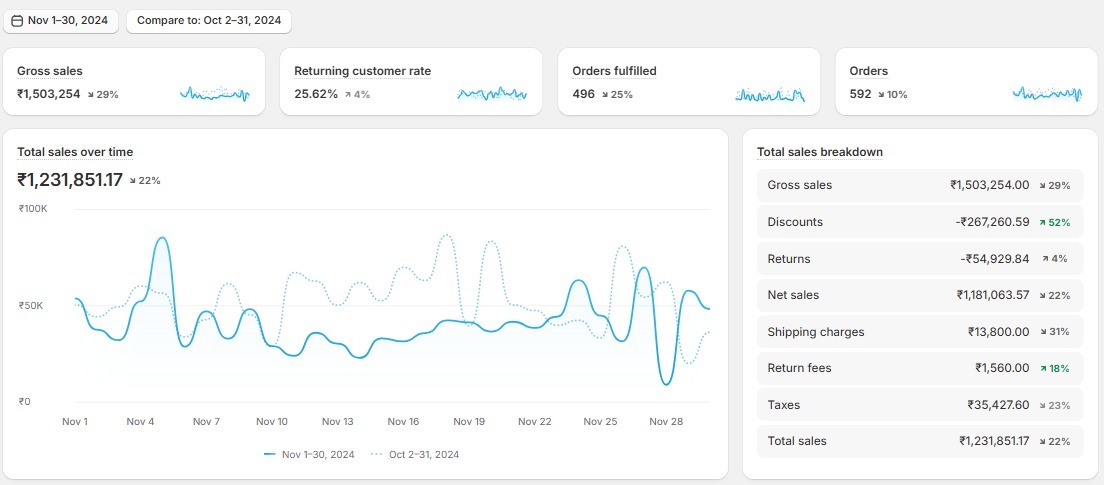Screen dimensions: 1104x485
Task: Click the Nov 28 label on the chart axis
Action: tap(666, 422)
